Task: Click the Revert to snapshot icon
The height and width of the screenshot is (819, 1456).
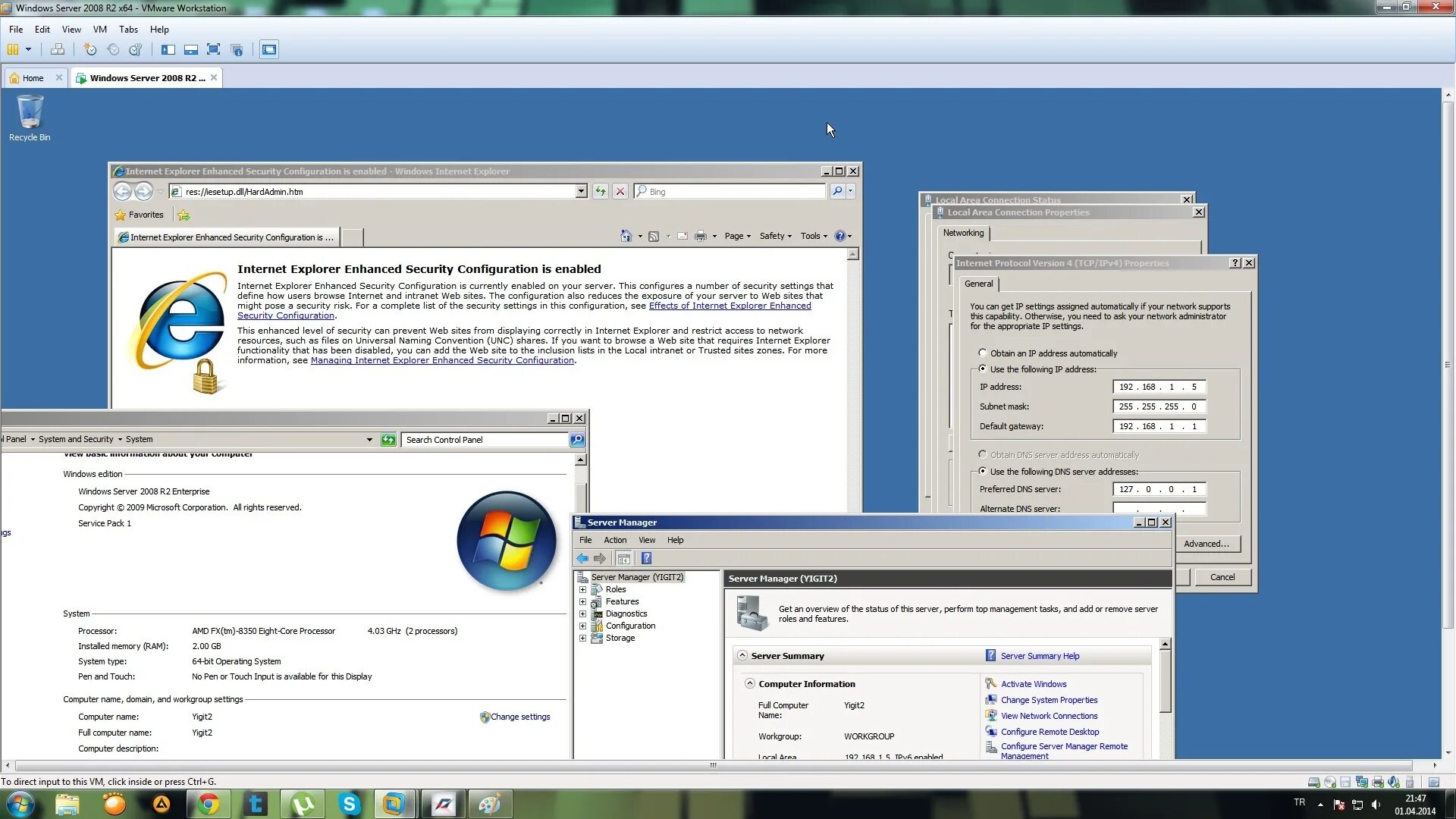Action: click(113, 50)
